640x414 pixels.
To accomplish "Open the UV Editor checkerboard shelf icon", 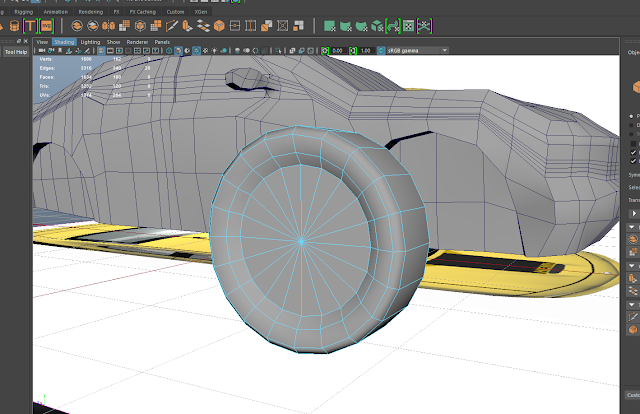I will [x=409, y=26].
